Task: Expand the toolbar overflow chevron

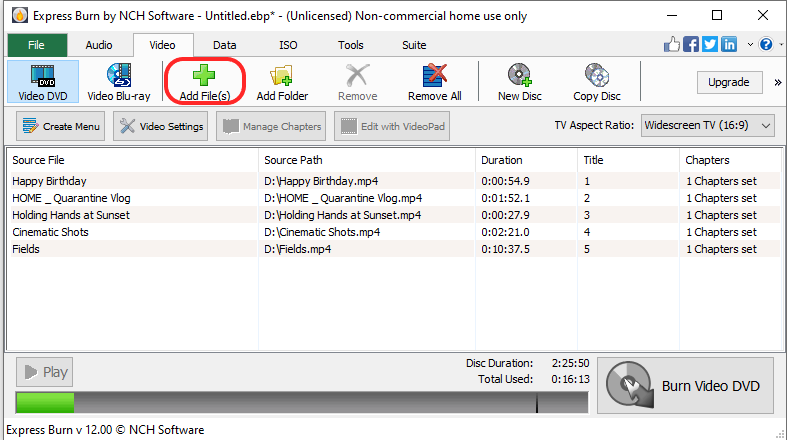Action: pyautogui.click(x=777, y=82)
